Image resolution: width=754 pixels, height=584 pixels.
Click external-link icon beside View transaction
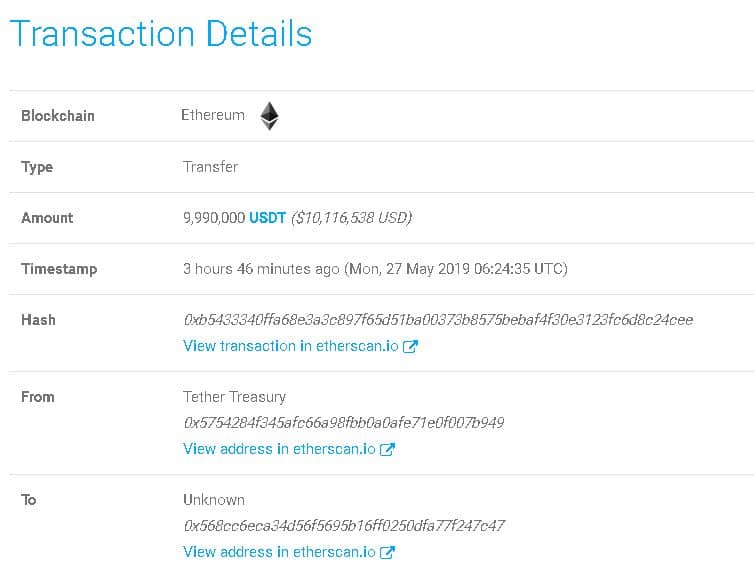click(x=410, y=346)
